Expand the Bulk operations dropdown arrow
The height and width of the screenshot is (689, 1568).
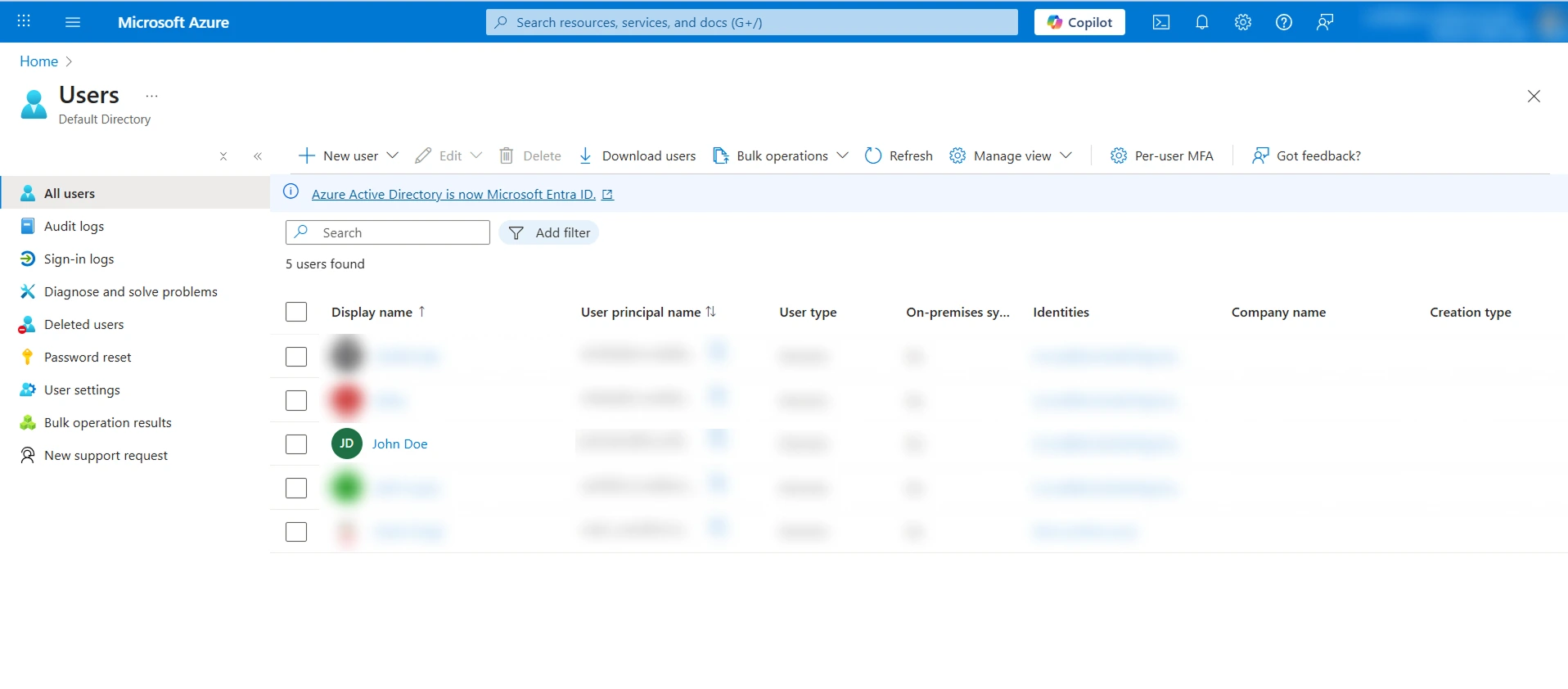pyautogui.click(x=843, y=155)
